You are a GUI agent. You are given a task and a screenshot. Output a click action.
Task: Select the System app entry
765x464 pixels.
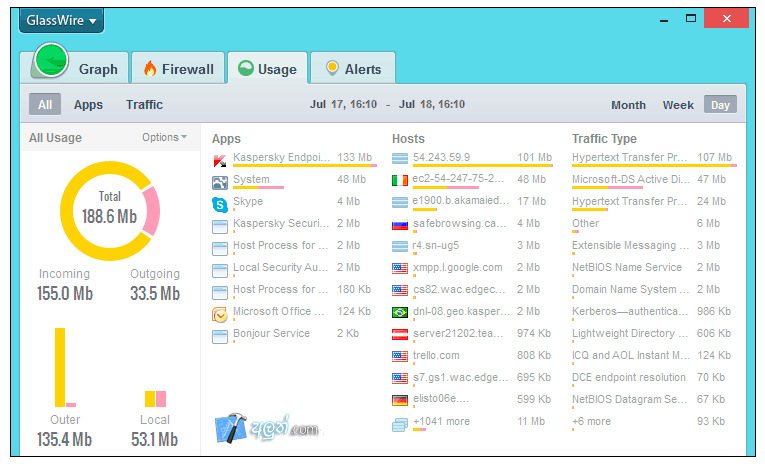295,181
